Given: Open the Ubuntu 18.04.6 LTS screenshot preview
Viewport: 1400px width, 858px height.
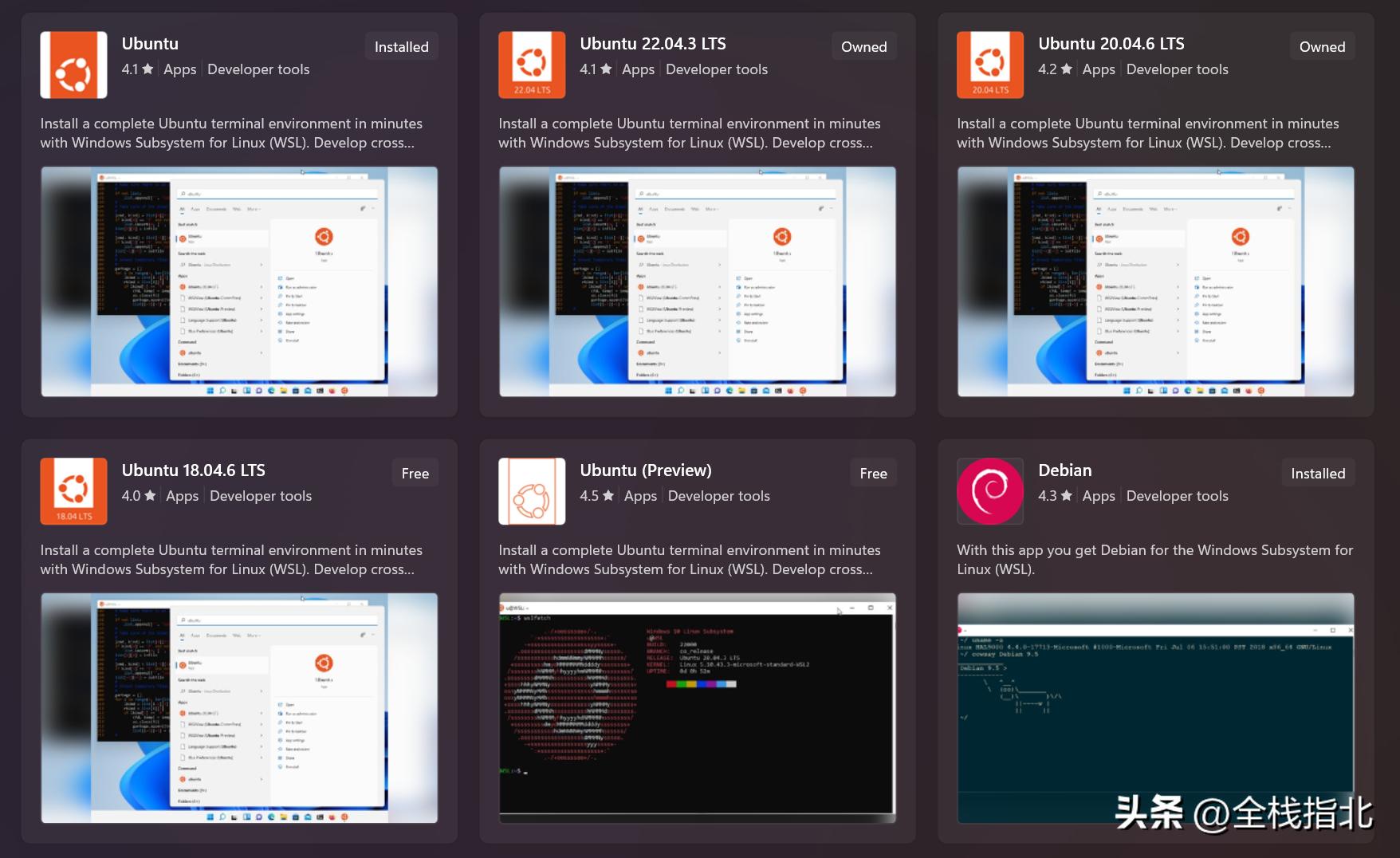Looking at the screenshot, I should [x=239, y=708].
